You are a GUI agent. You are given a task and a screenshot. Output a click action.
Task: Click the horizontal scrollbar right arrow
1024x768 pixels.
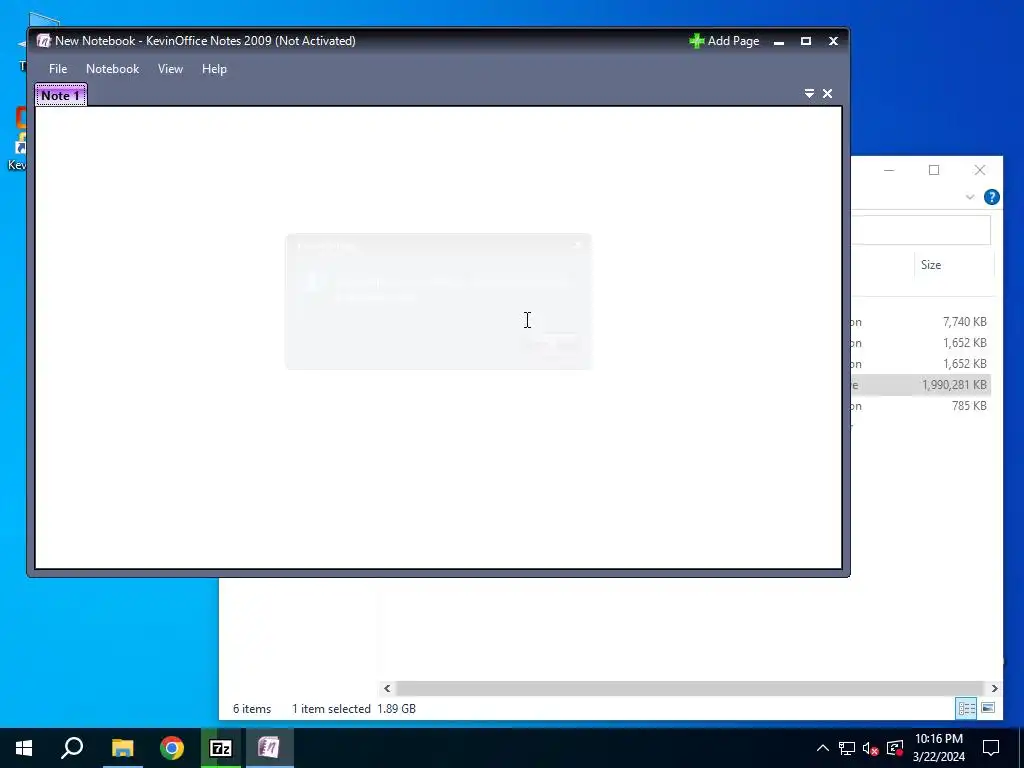994,688
